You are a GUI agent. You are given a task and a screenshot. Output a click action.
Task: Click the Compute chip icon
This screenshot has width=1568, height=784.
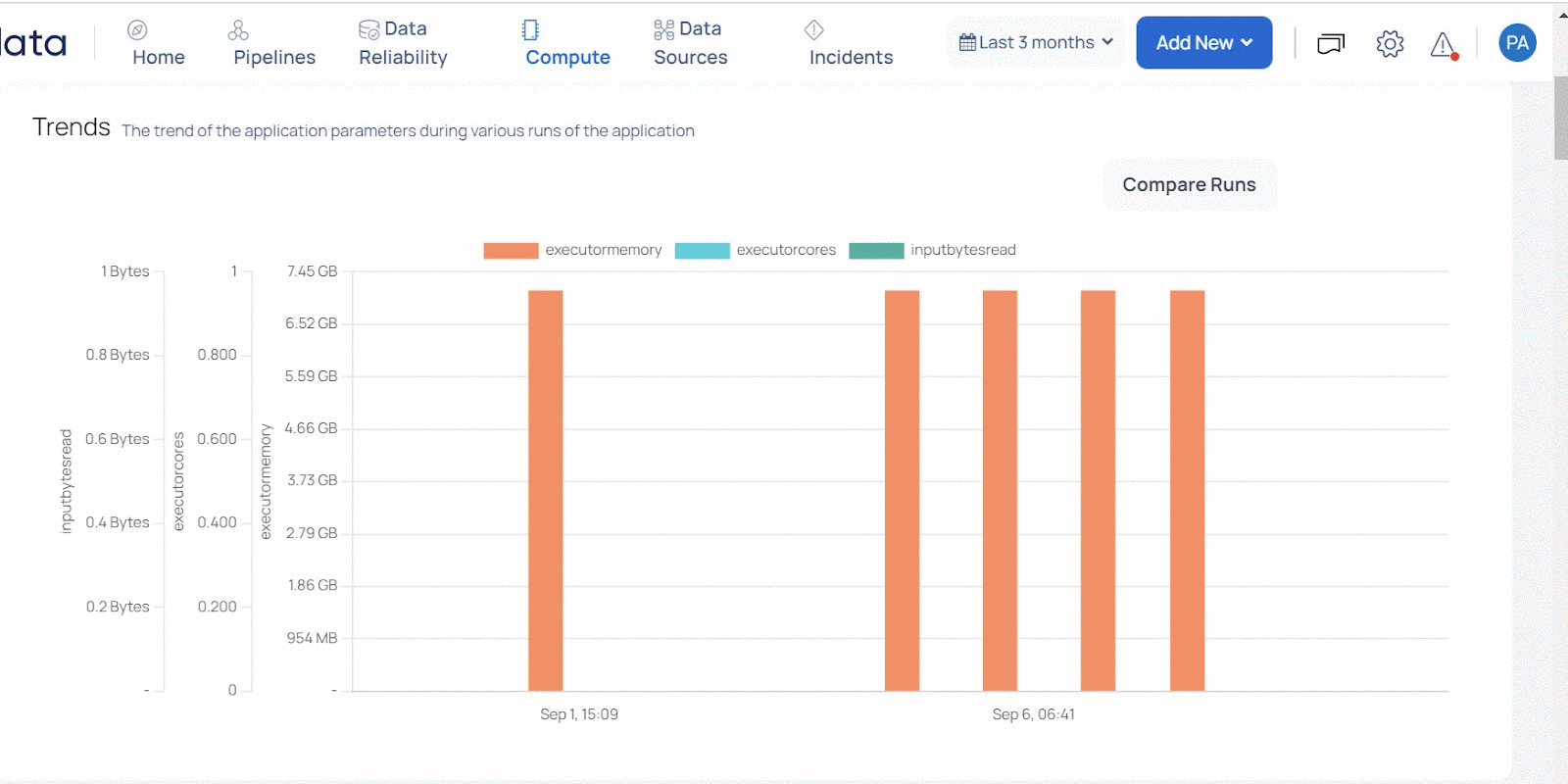tap(530, 30)
